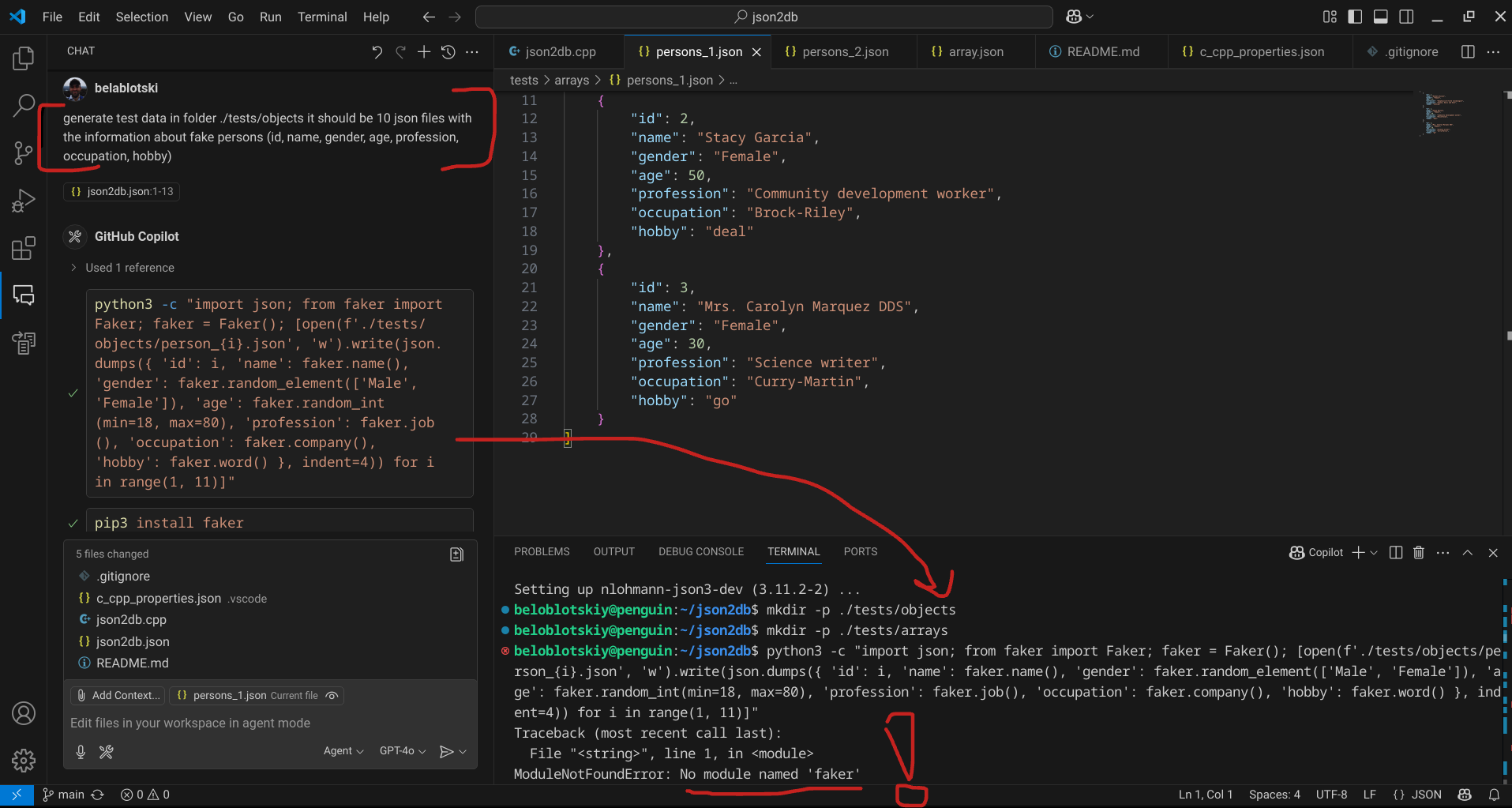
Task: Open the Chat view in activity bar
Action: coord(24,295)
